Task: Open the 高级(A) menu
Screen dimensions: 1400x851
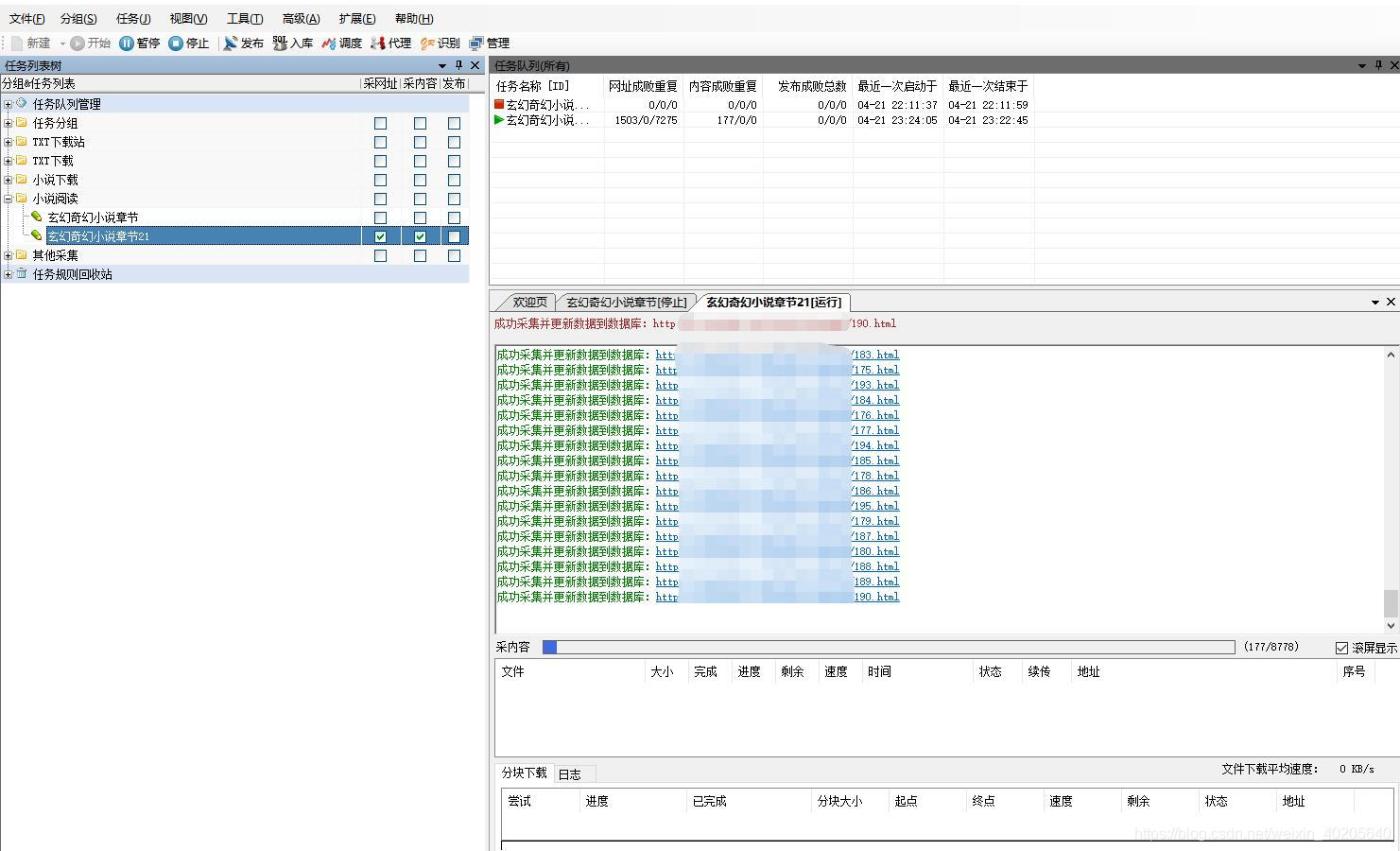Action: [x=301, y=19]
